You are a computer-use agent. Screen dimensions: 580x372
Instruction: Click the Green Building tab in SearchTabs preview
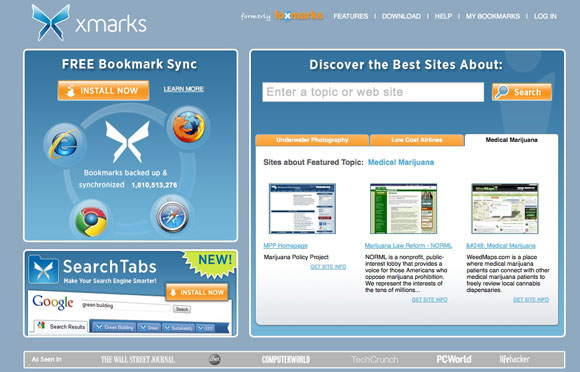(114, 327)
